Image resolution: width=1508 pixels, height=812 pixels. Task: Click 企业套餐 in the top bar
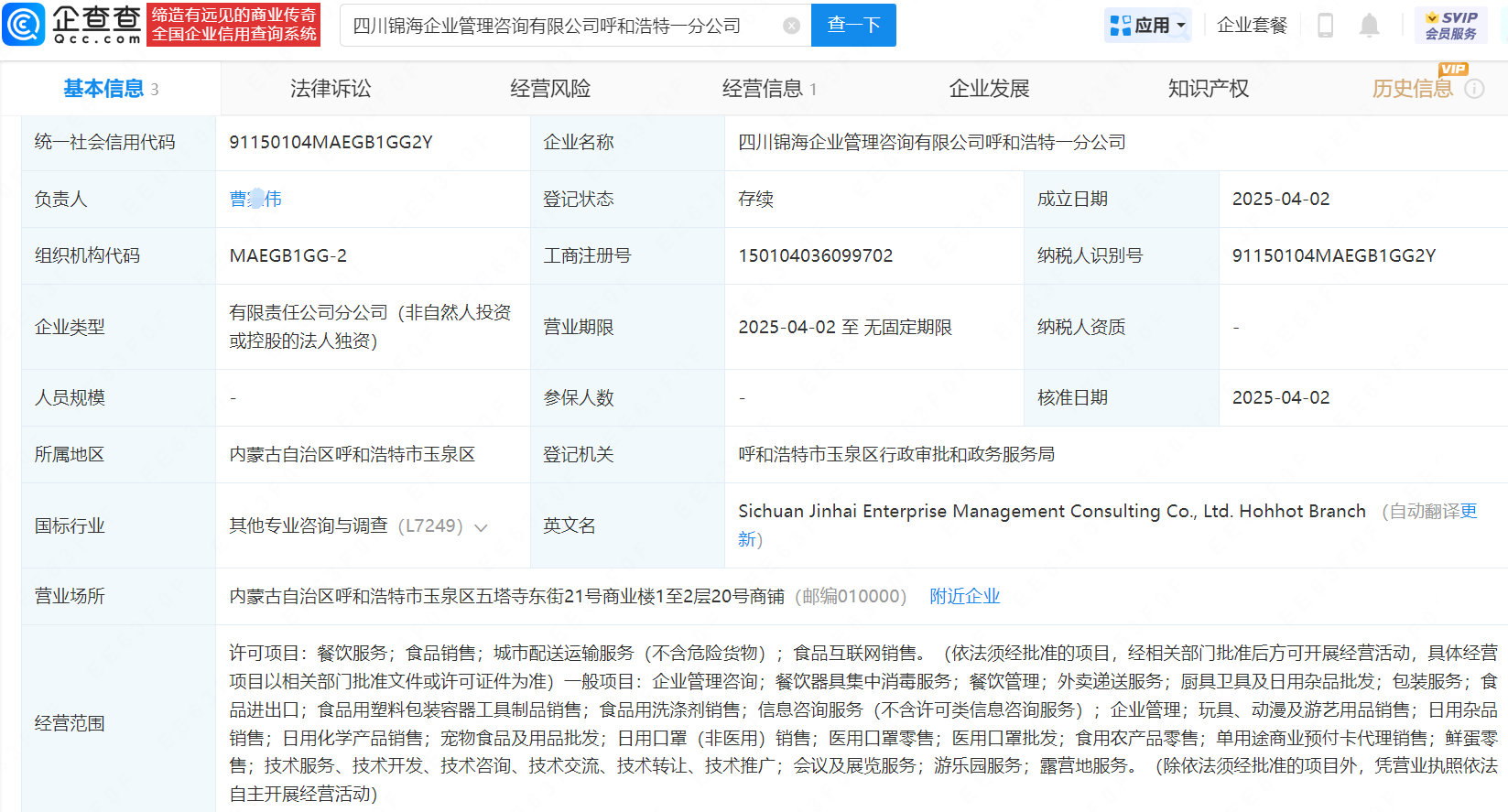[1252, 26]
